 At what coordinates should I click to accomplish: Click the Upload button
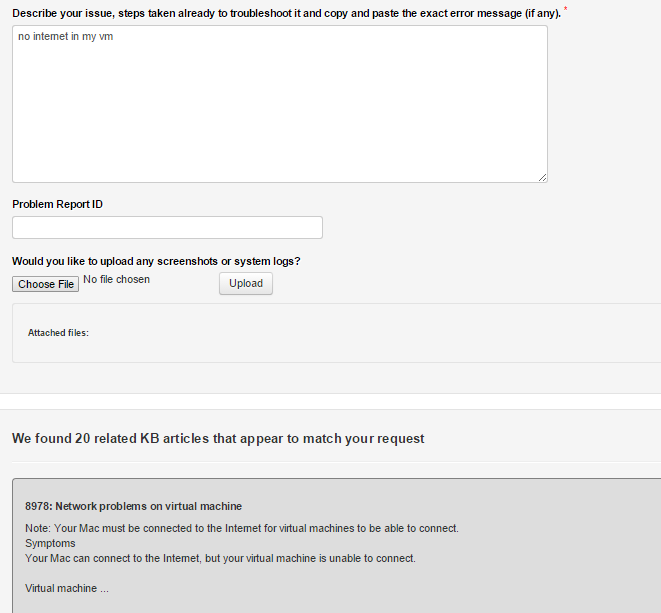coord(245,284)
